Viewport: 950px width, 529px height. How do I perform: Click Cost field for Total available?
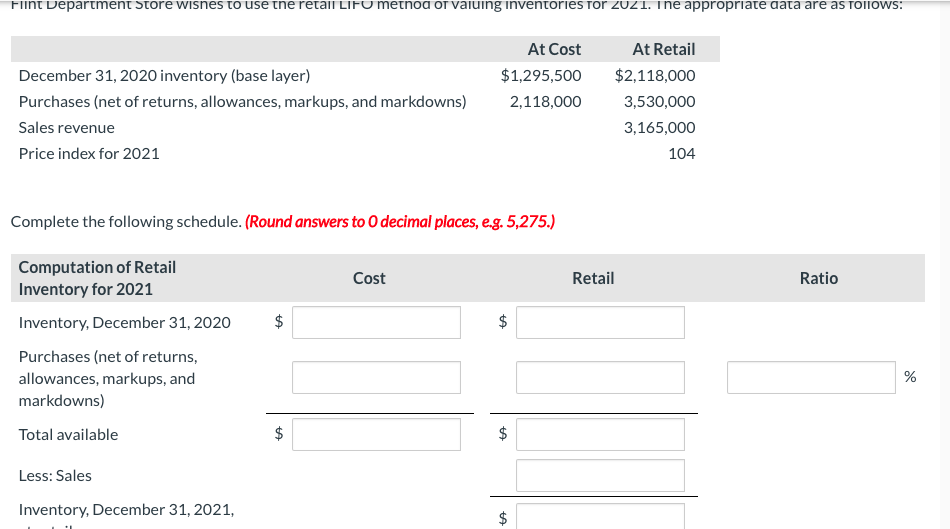(x=376, y=434)
